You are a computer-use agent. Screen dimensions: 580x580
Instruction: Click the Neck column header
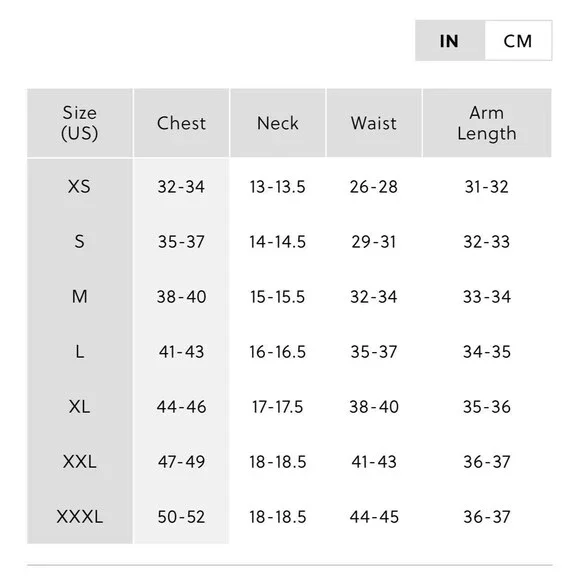pos(277,123)
